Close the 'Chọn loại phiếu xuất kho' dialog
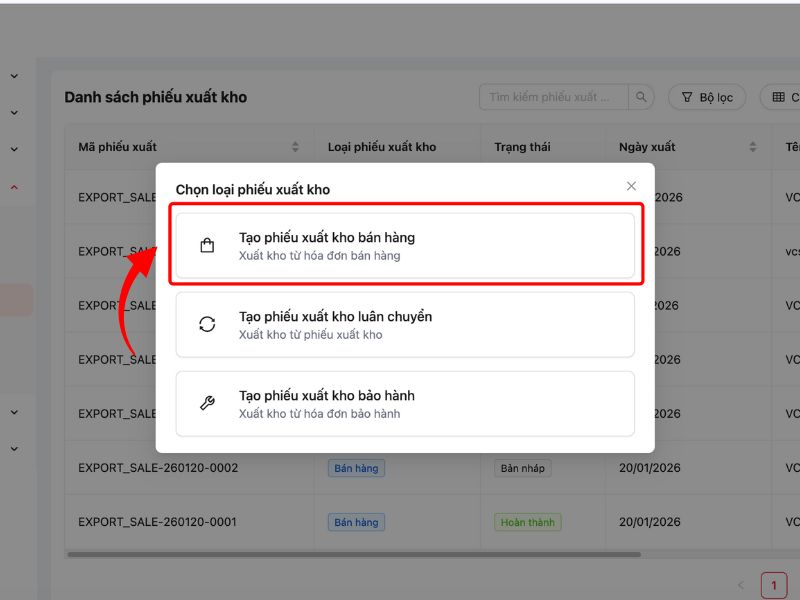 pyautogui.click(x=631, y=186)
